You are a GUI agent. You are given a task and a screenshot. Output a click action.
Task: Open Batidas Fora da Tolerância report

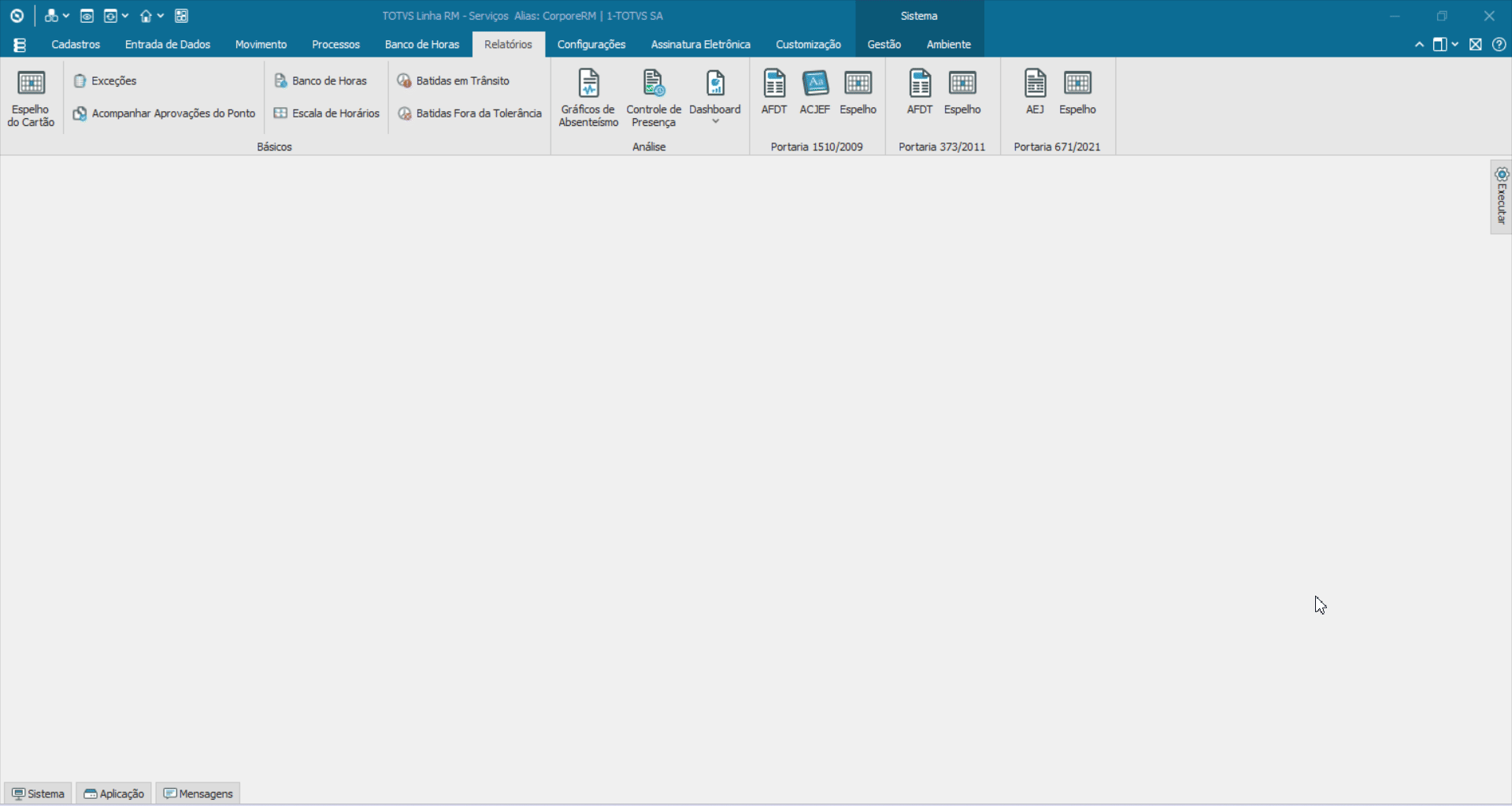470,113
